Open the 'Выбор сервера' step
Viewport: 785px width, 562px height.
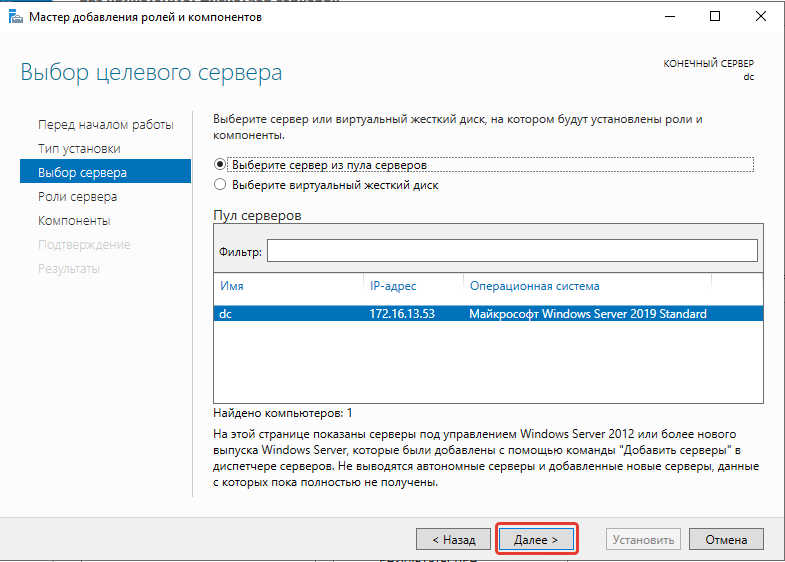[106, 171]
